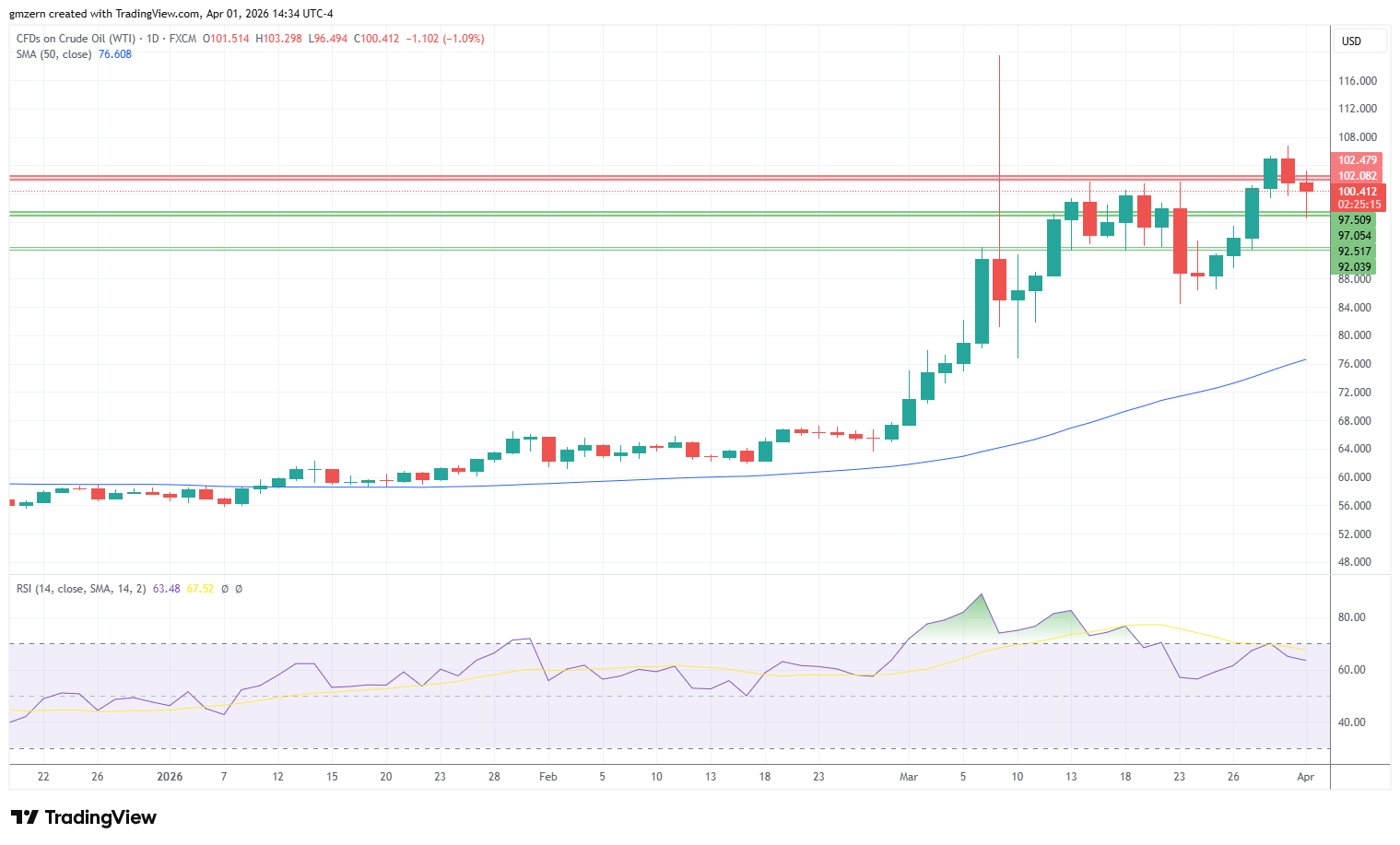
Task: Click the green 97.509 price label
Action: (x=1354, y=220)
